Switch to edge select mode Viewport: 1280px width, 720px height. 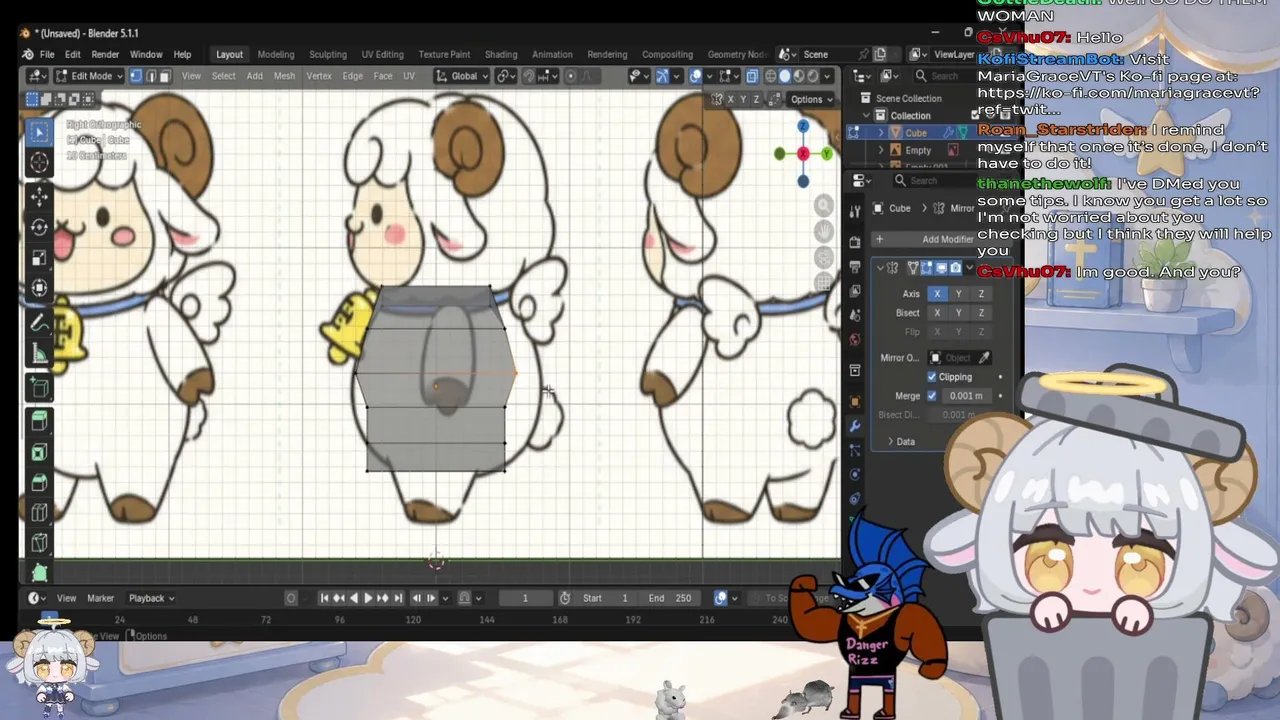point(151,76)
